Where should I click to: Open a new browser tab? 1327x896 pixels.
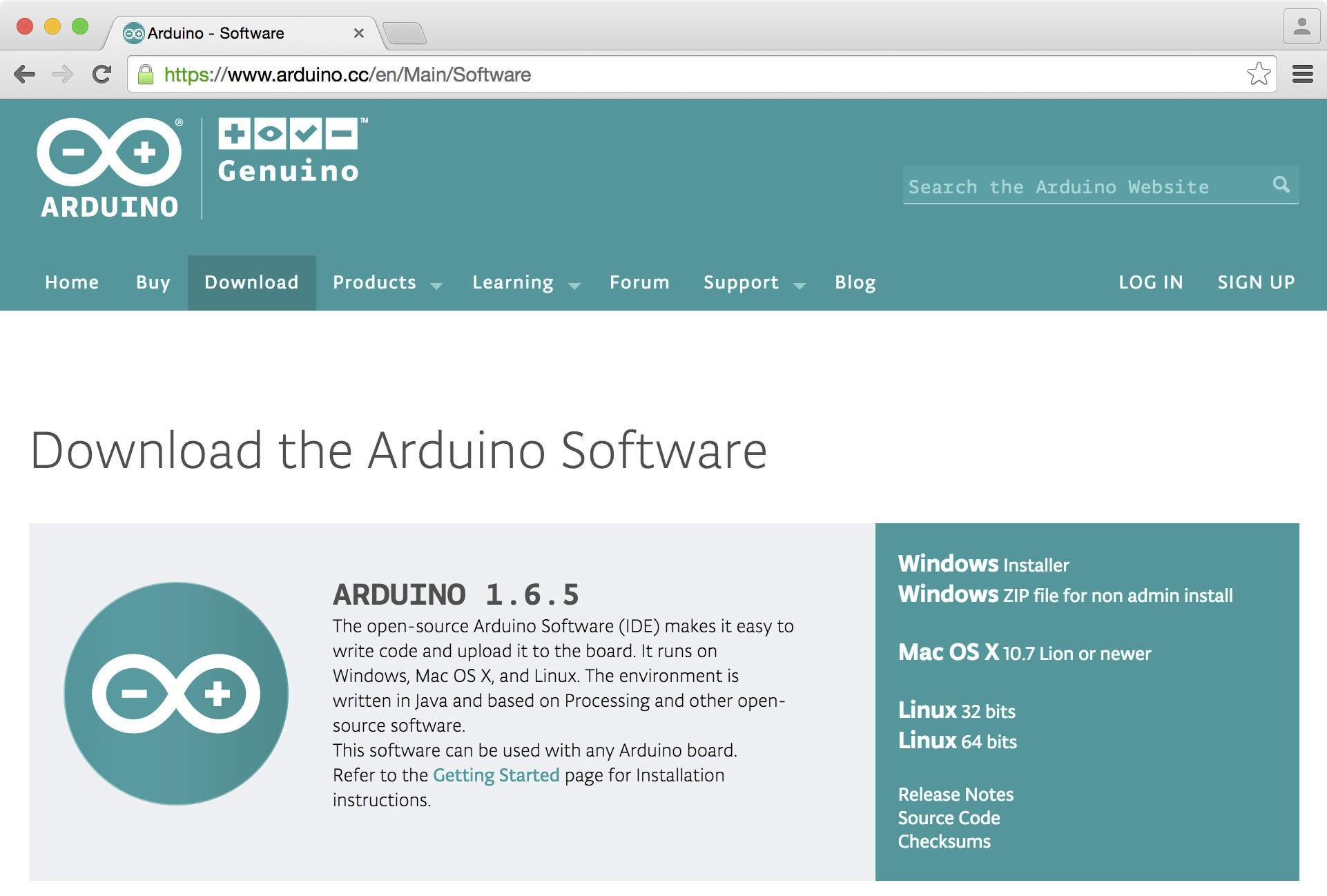(405, 33)
